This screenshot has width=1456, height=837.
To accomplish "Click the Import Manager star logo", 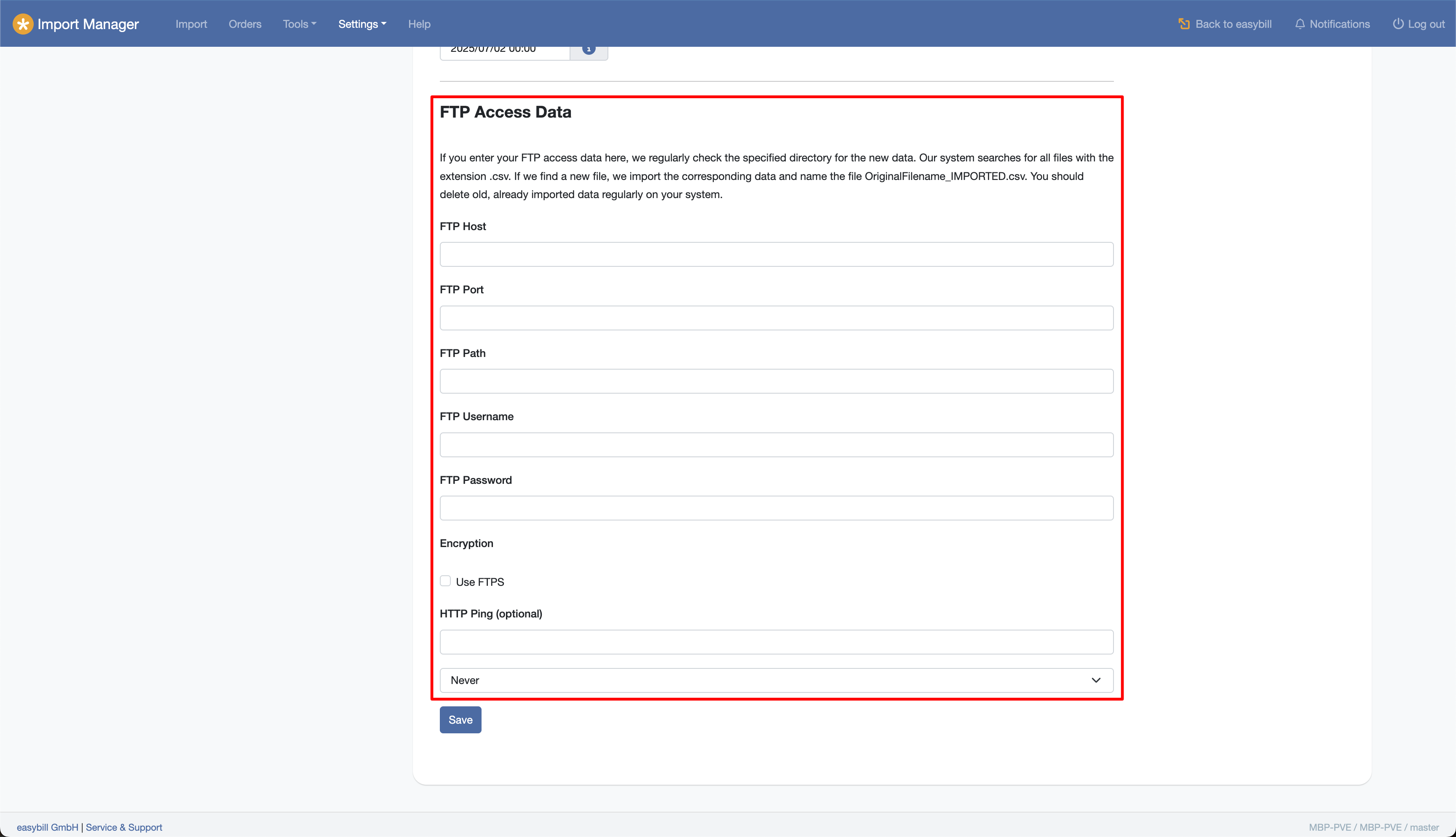I will [22, 24].
